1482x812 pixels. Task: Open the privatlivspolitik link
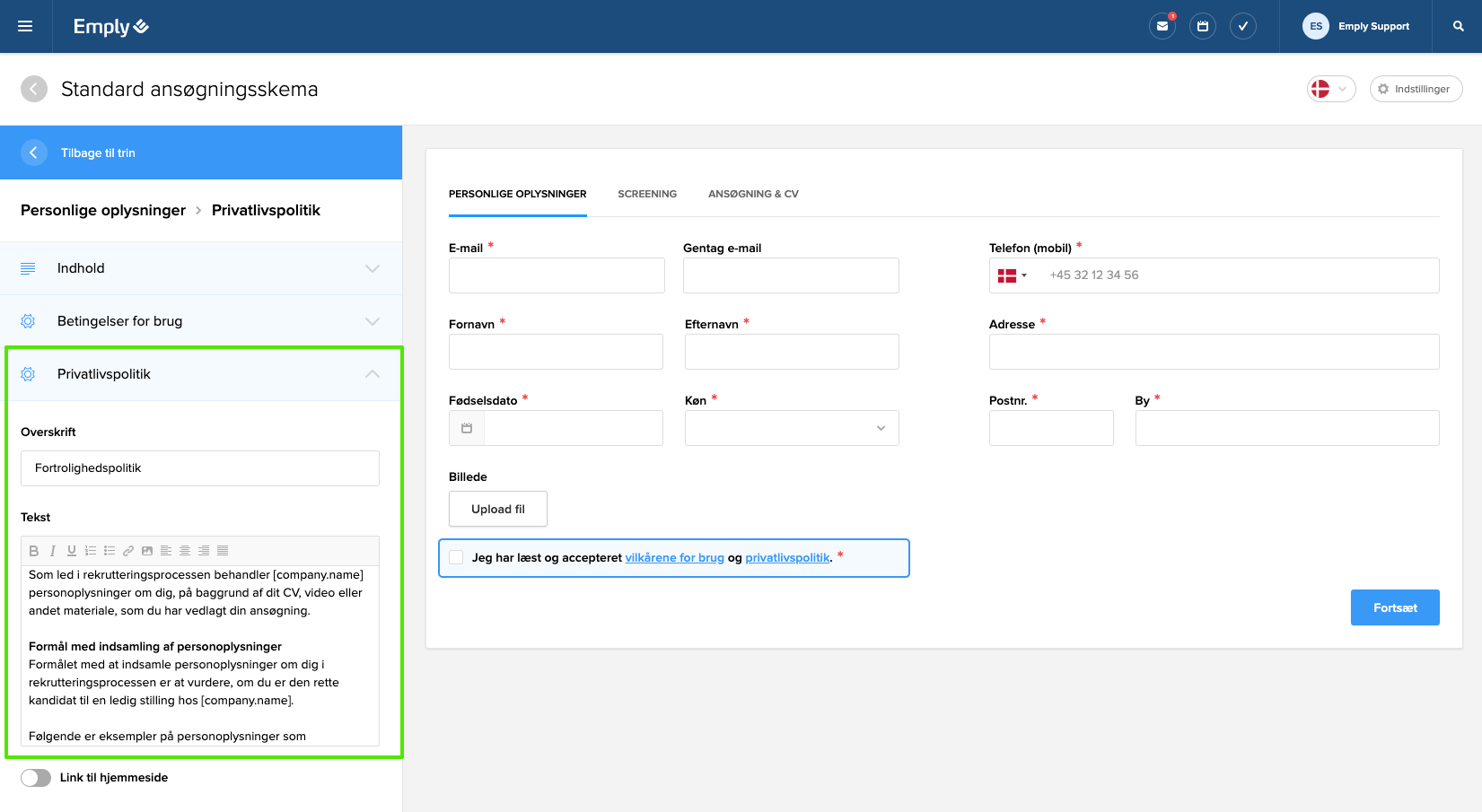tap(787, 558)
